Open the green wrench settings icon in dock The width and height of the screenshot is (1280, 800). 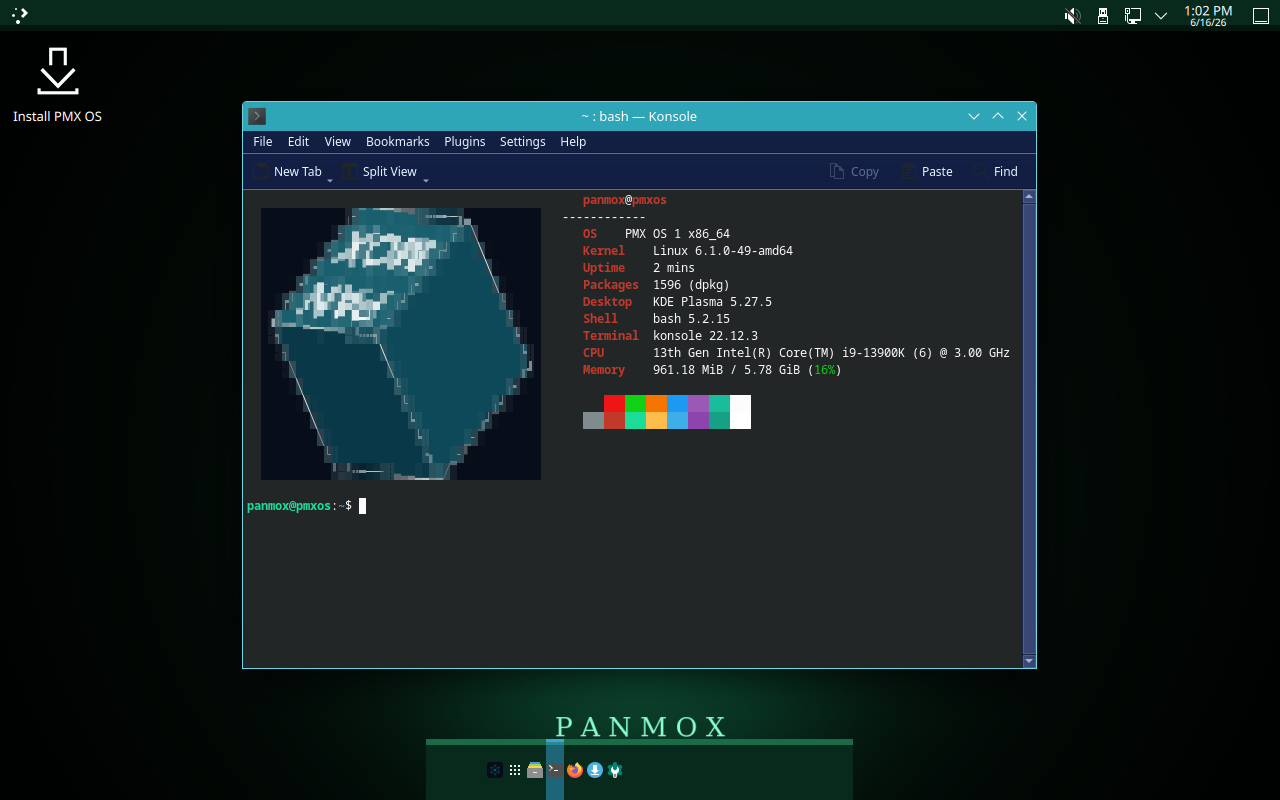point(615,770)
